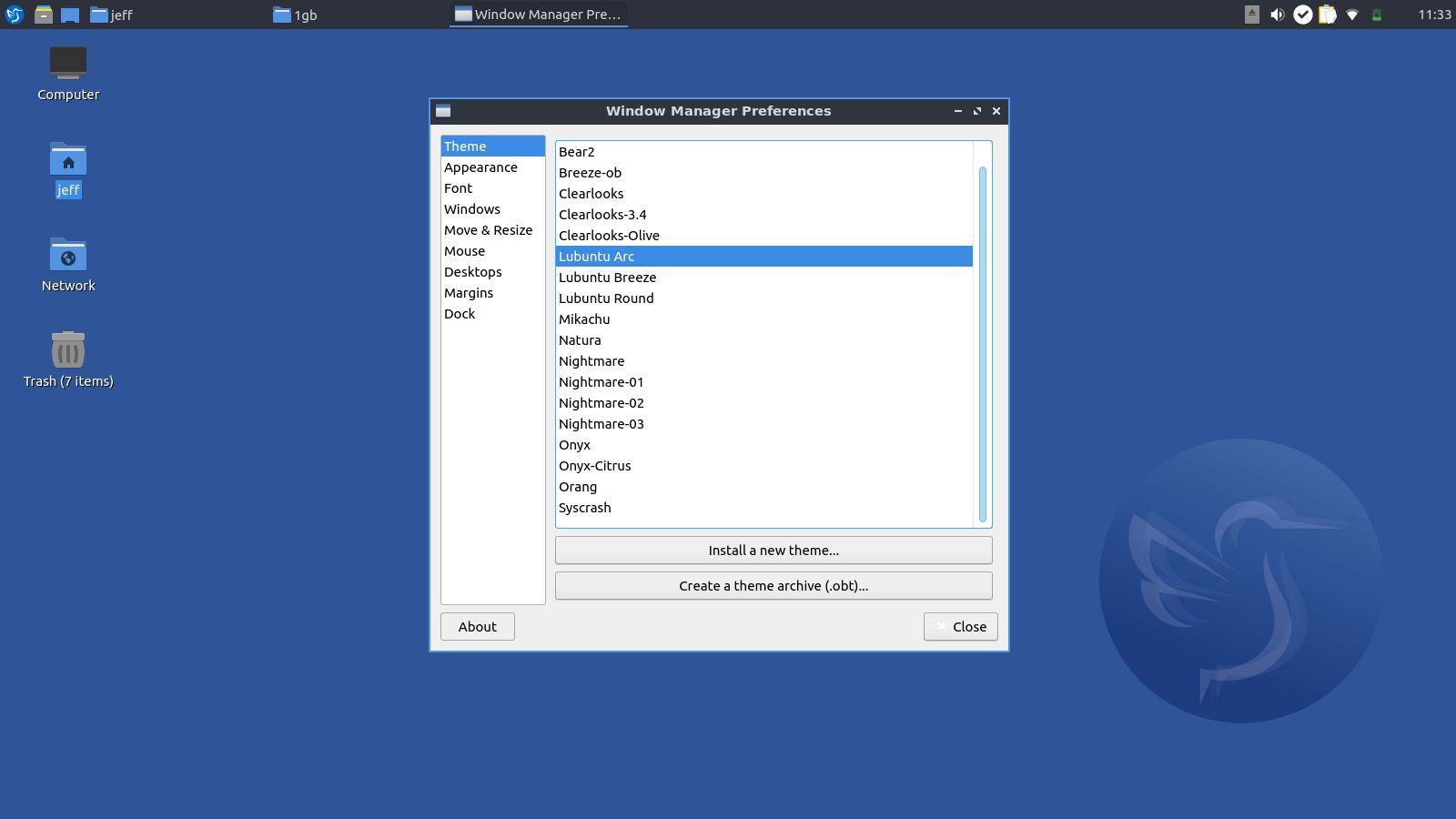Viewport: 1456px width, 819px height.
Task: Choose the Orang theme
Action: [x=764, y=487]
